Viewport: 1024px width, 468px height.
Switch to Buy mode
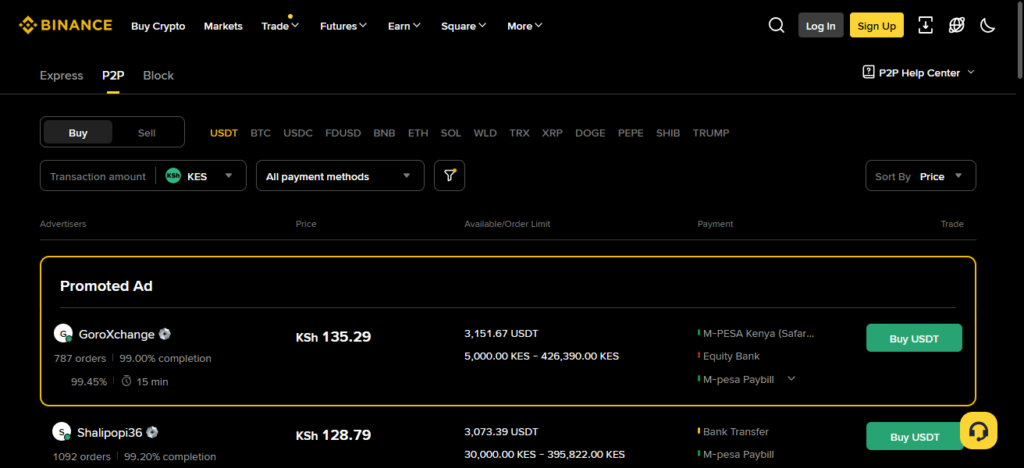pos(78,133)
